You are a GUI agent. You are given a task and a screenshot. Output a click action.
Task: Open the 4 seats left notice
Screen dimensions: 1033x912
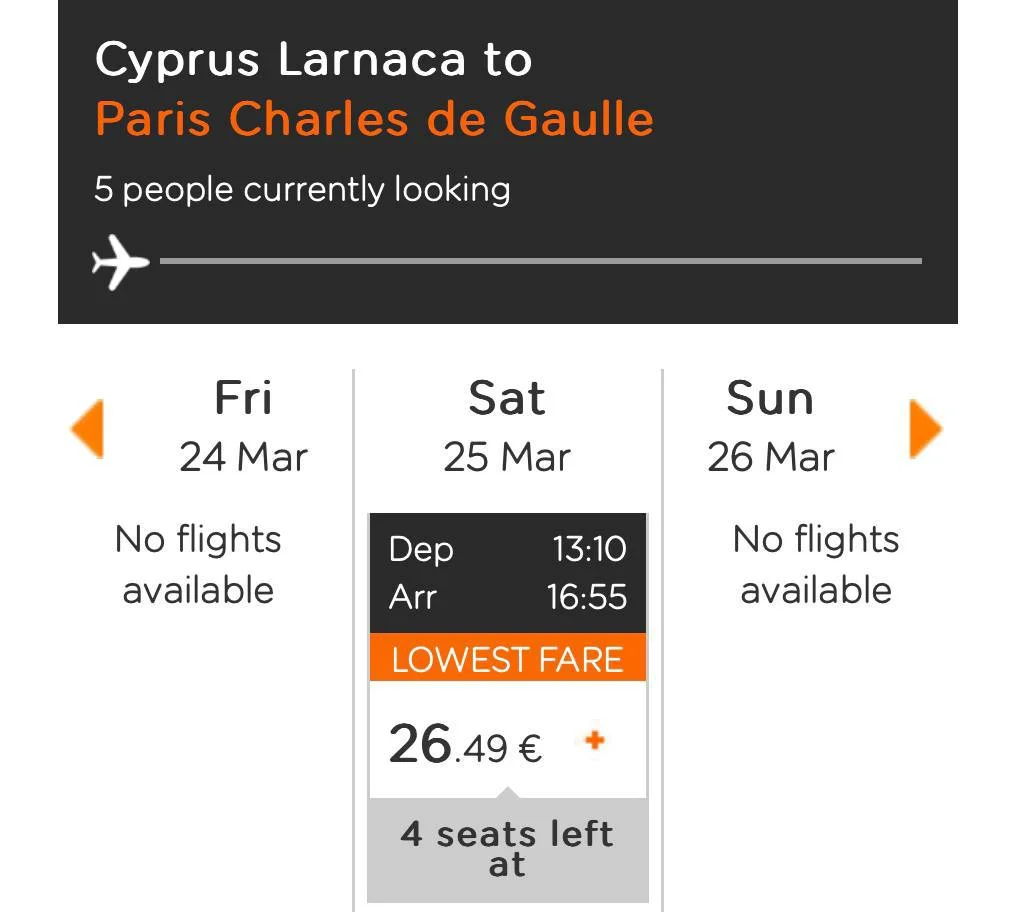(507, 848)
